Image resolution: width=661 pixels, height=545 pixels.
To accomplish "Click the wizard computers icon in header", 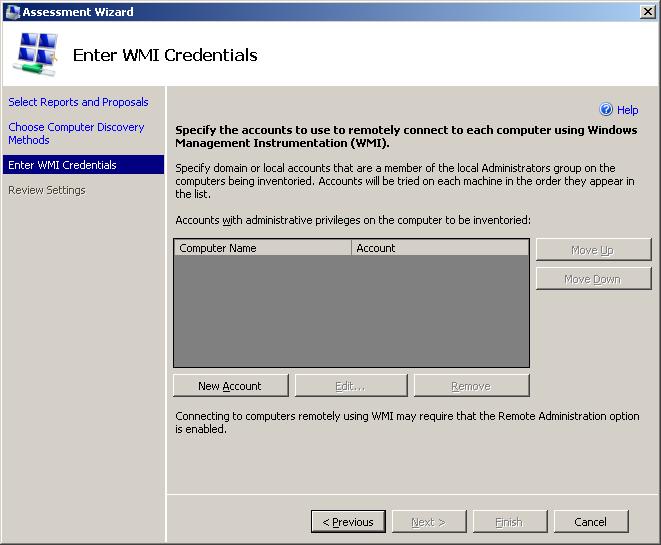I will [37, 54].
